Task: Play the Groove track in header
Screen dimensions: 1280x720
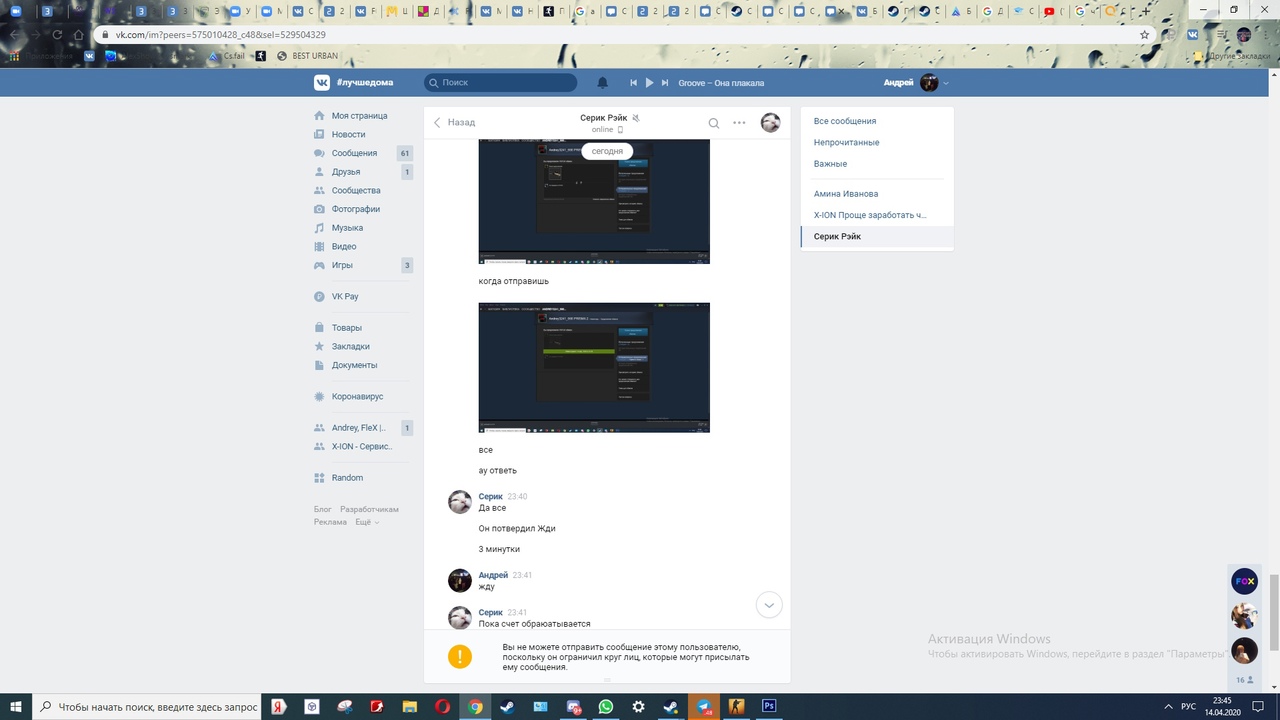Action: coord(649,83)
